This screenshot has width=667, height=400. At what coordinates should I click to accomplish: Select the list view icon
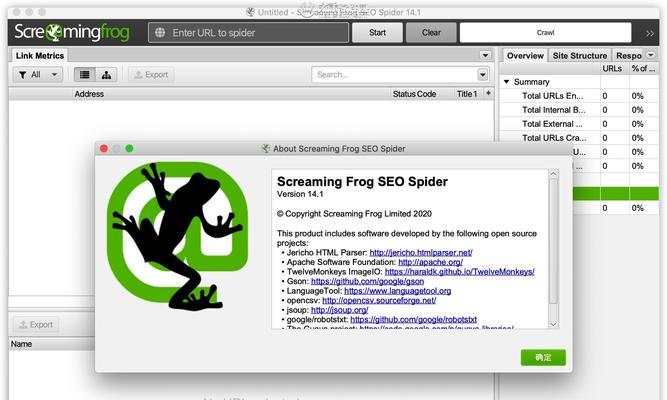click(85, 75)
